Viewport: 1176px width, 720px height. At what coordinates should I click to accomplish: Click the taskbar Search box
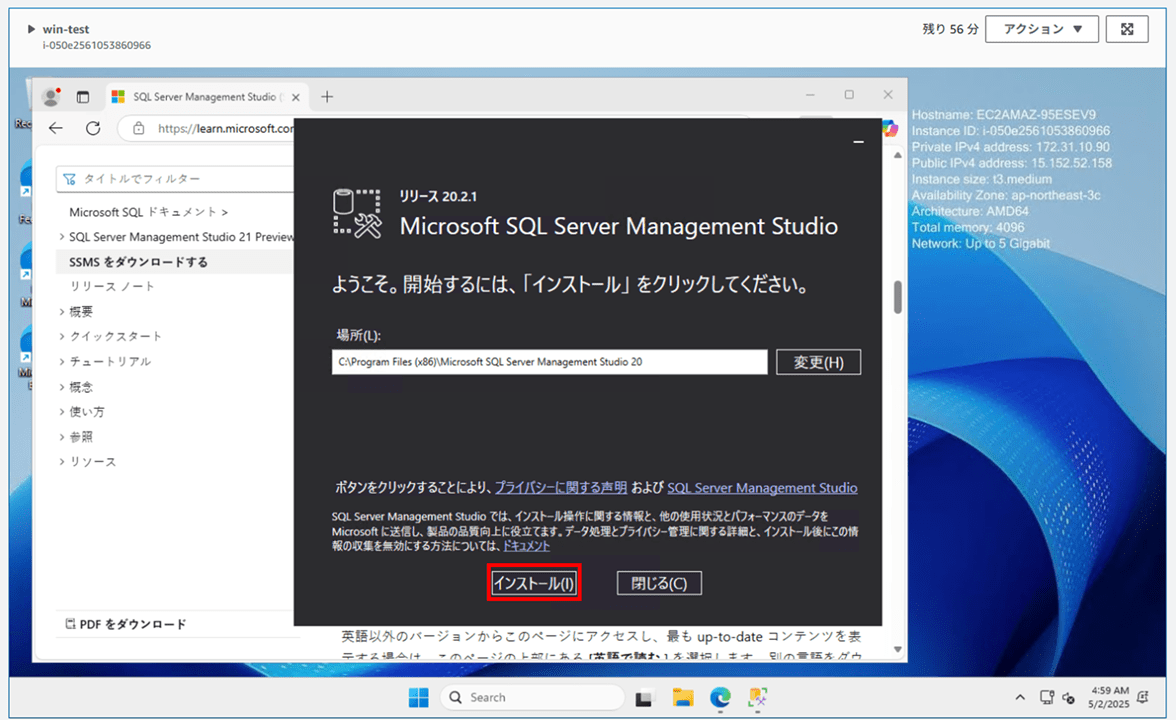(532, 698)
